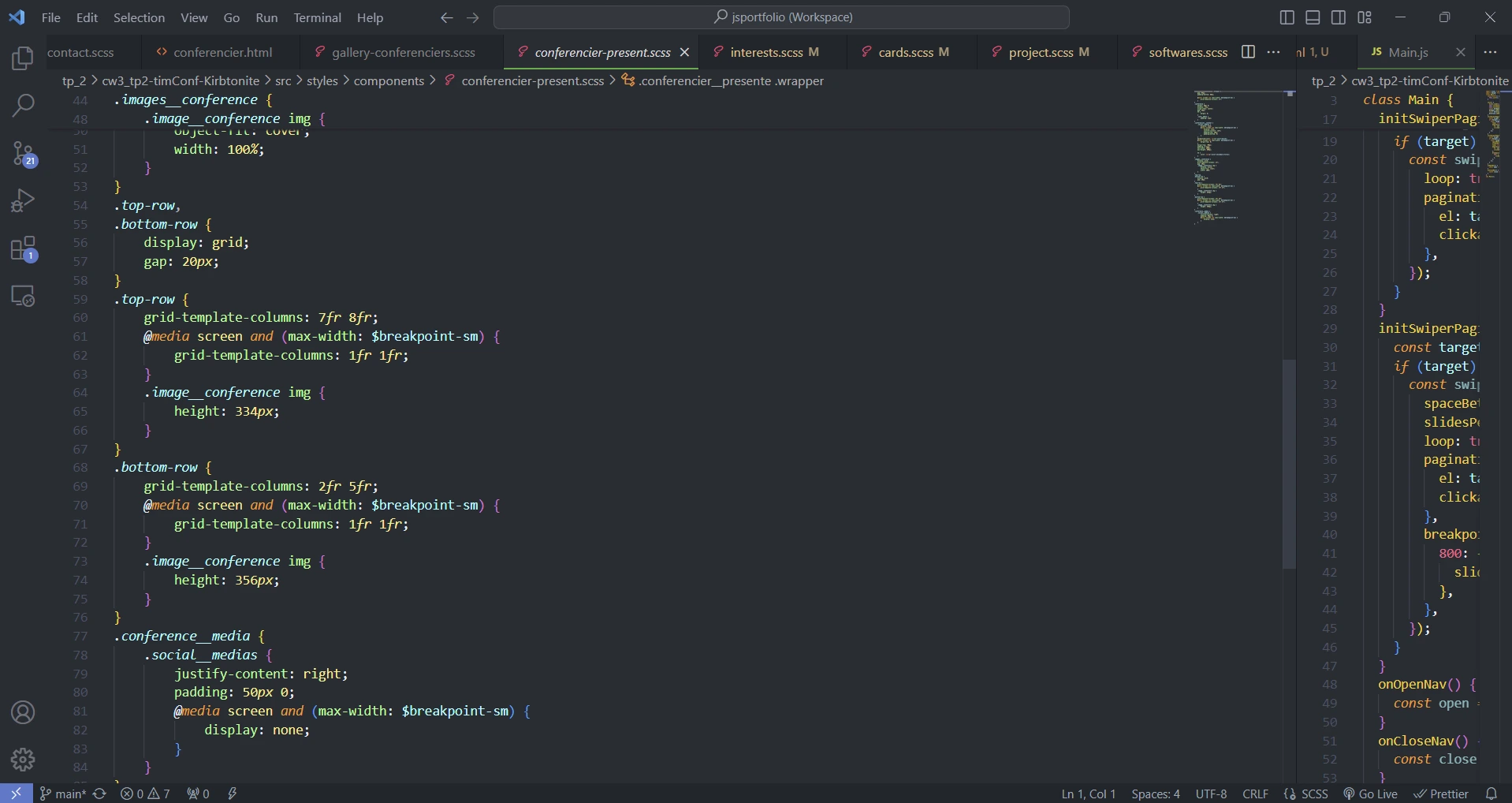Viewport: 1512px width, 803px height.
Task: Switch to cards.scss tab
Action: click(912, 52)
